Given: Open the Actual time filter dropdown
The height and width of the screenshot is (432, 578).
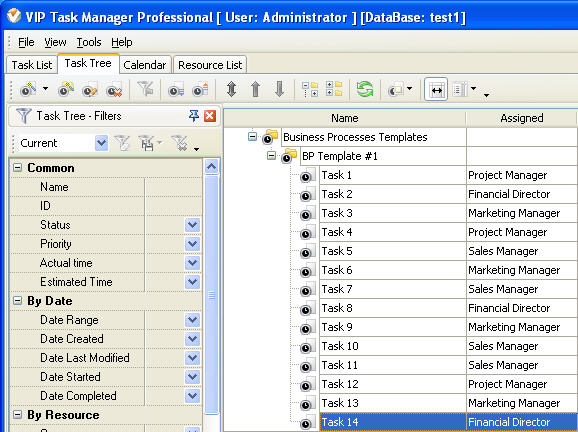Looking at the screenshot, I should click(x=192, y=263).
